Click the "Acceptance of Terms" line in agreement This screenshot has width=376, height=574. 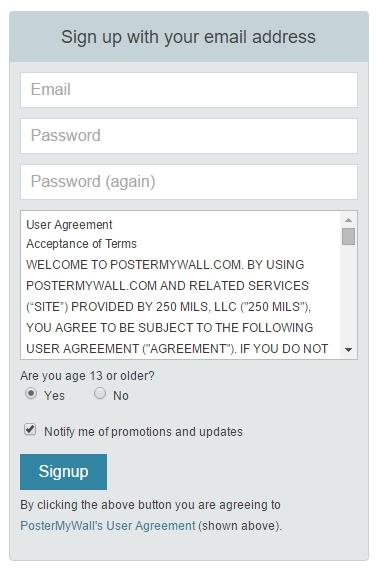(x=81, y=243)
